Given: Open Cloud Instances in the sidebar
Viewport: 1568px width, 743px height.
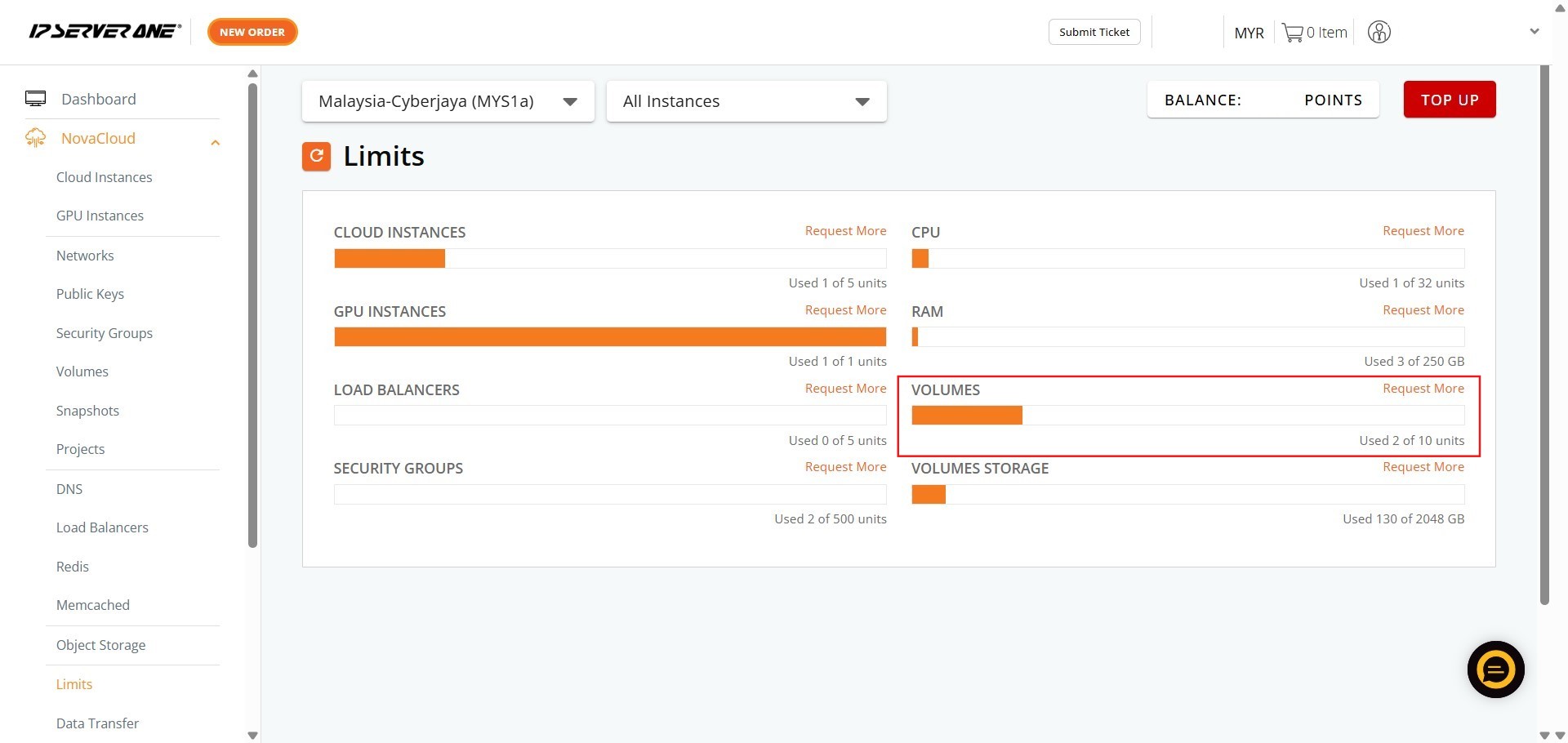Looking at the screenshot, I should (x=104, y=177).
